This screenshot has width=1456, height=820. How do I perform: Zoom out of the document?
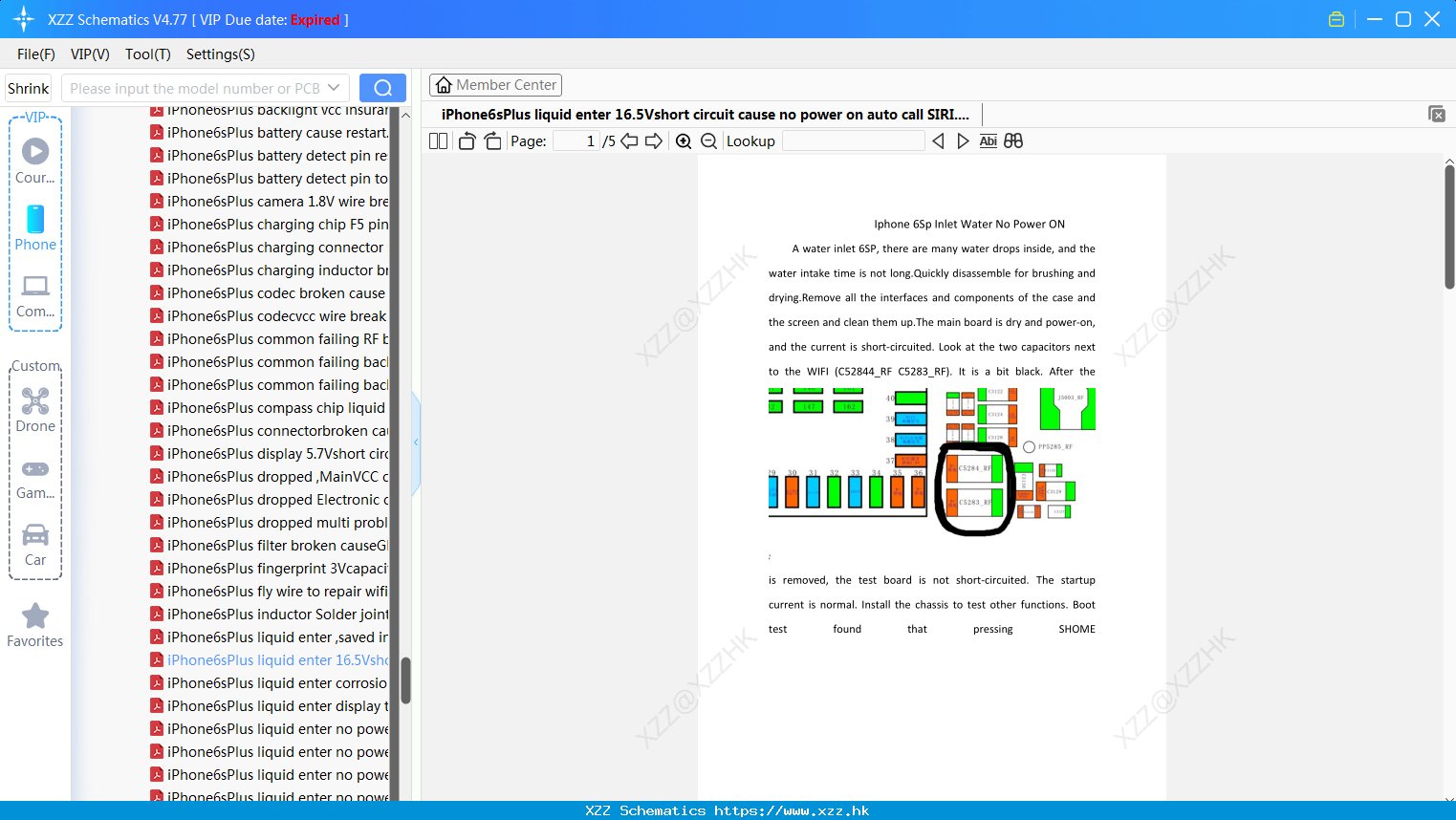[709, 141]
